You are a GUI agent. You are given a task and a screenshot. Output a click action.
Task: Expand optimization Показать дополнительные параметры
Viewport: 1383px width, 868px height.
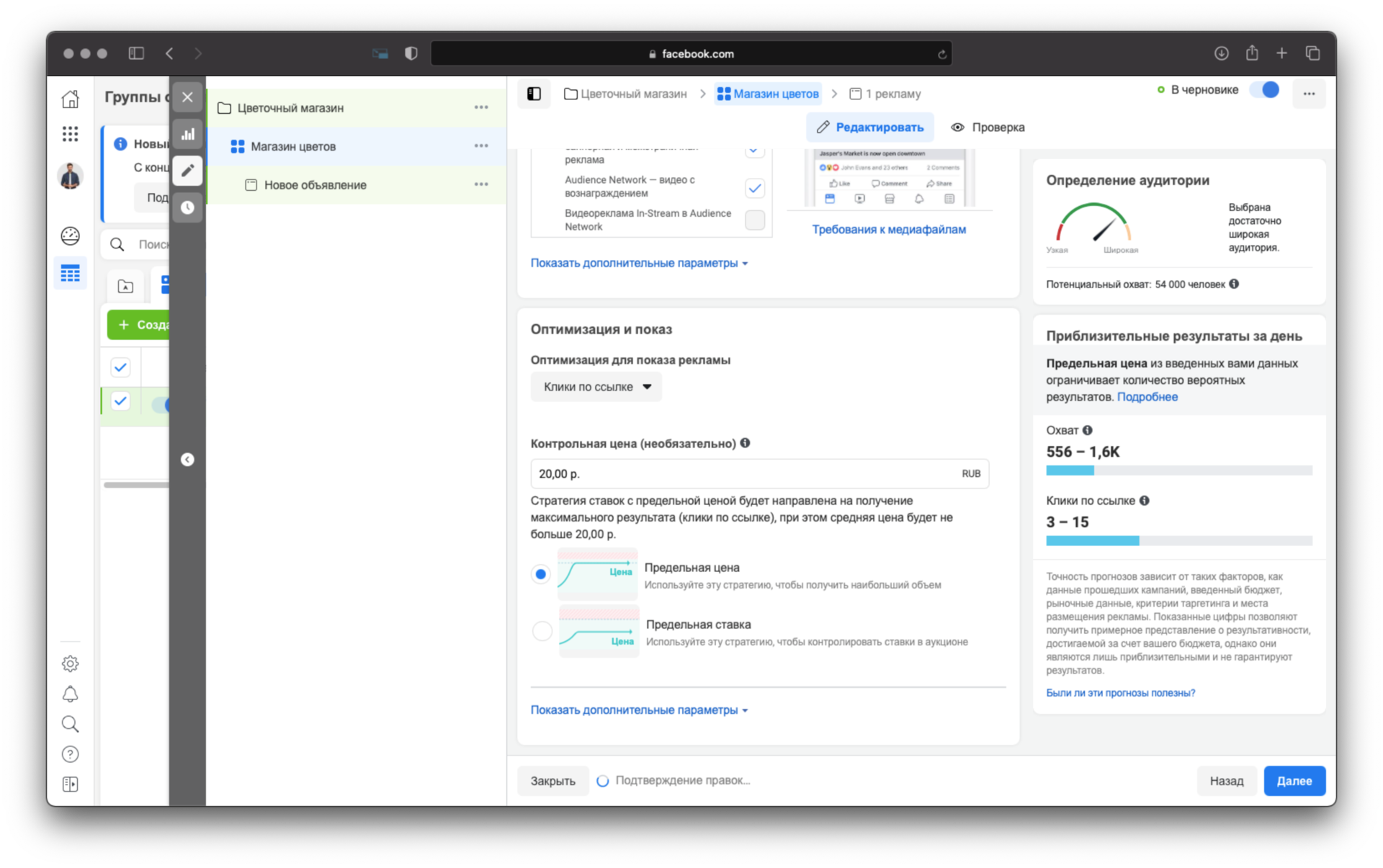[x=639, y=710]
